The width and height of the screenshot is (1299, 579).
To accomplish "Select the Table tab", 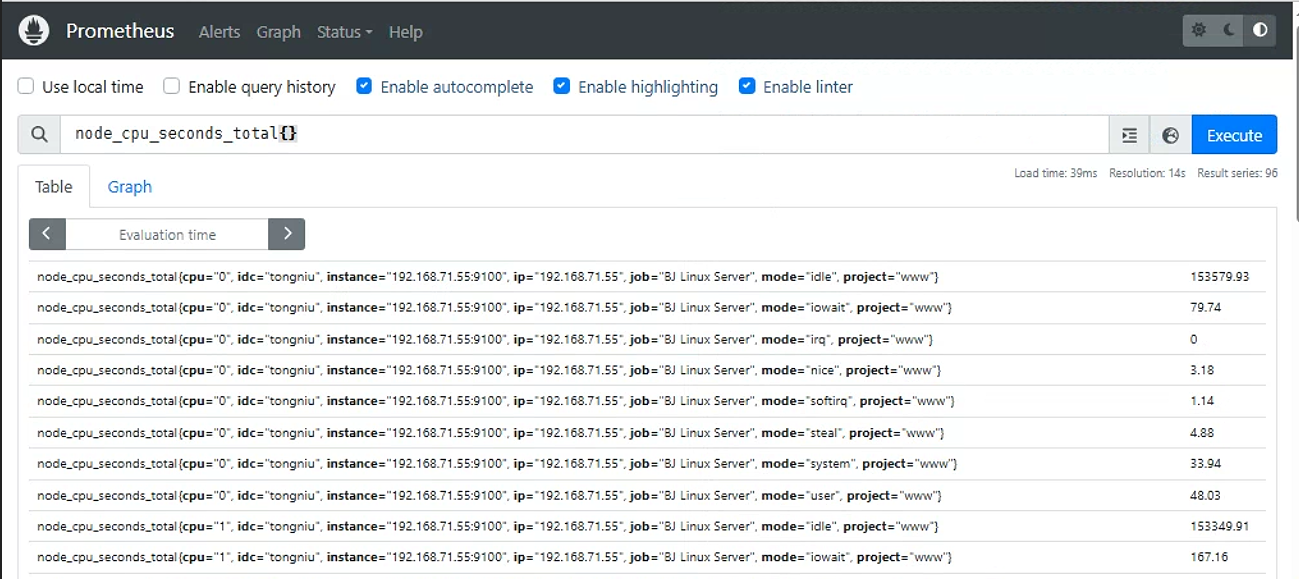I will [54, 187].
